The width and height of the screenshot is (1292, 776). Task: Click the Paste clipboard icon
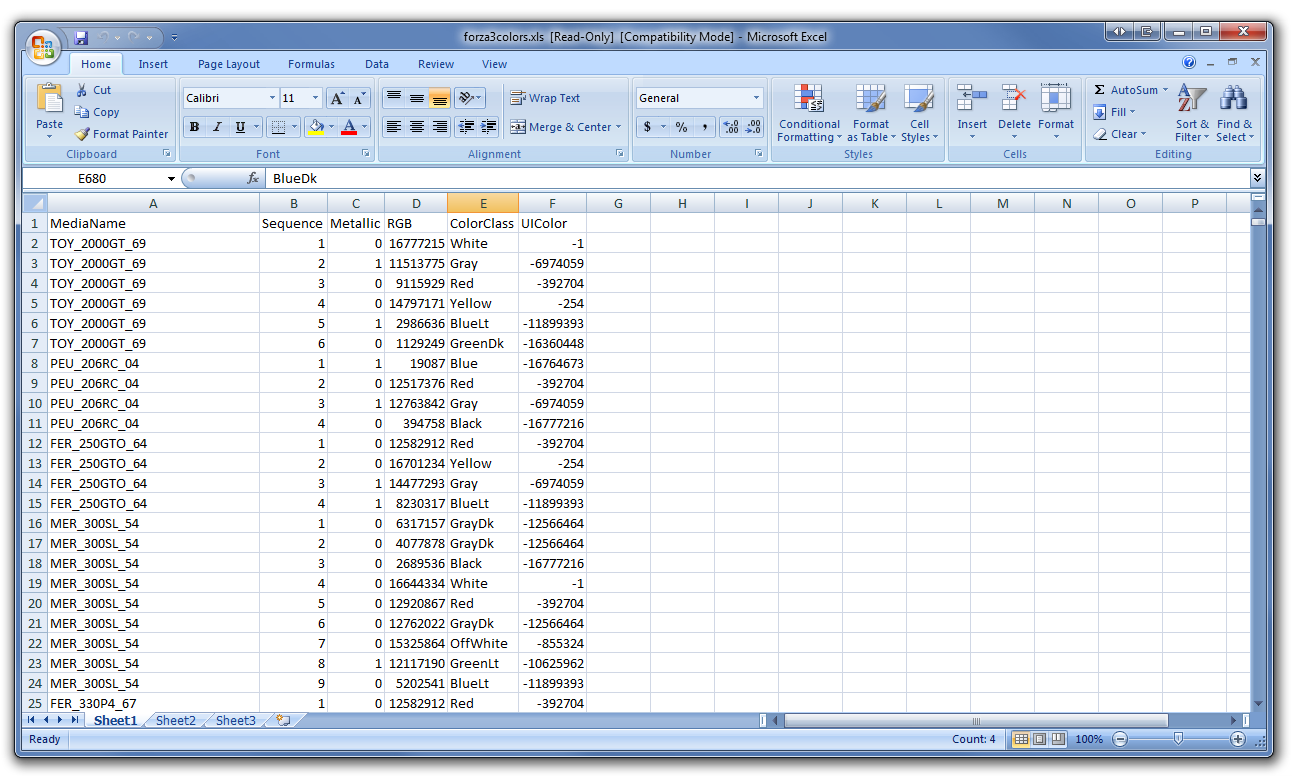point(49,98)
